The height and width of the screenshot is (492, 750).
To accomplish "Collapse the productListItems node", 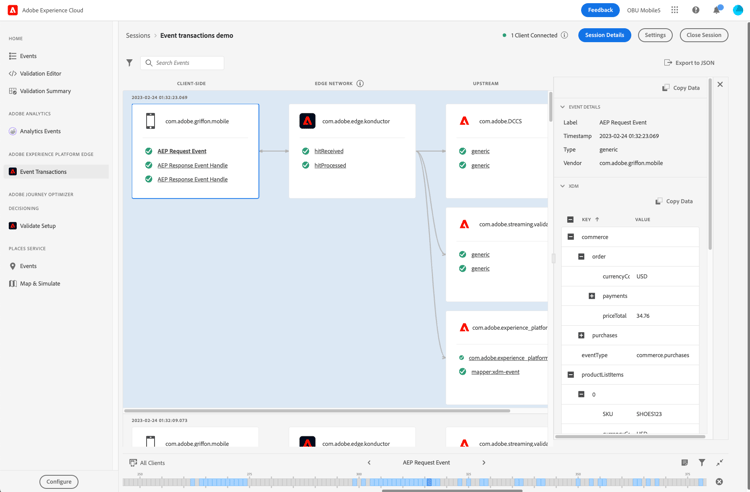I will click(x=571, y=375).
